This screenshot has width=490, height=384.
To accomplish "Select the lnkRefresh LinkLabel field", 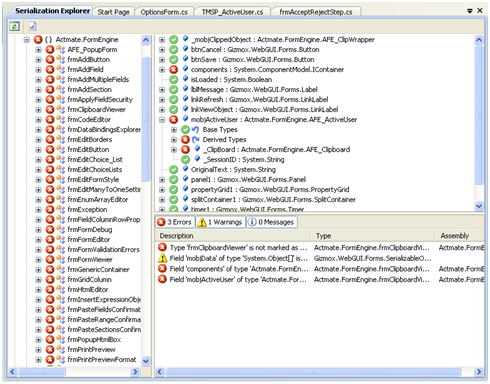I will pos(259,100).
